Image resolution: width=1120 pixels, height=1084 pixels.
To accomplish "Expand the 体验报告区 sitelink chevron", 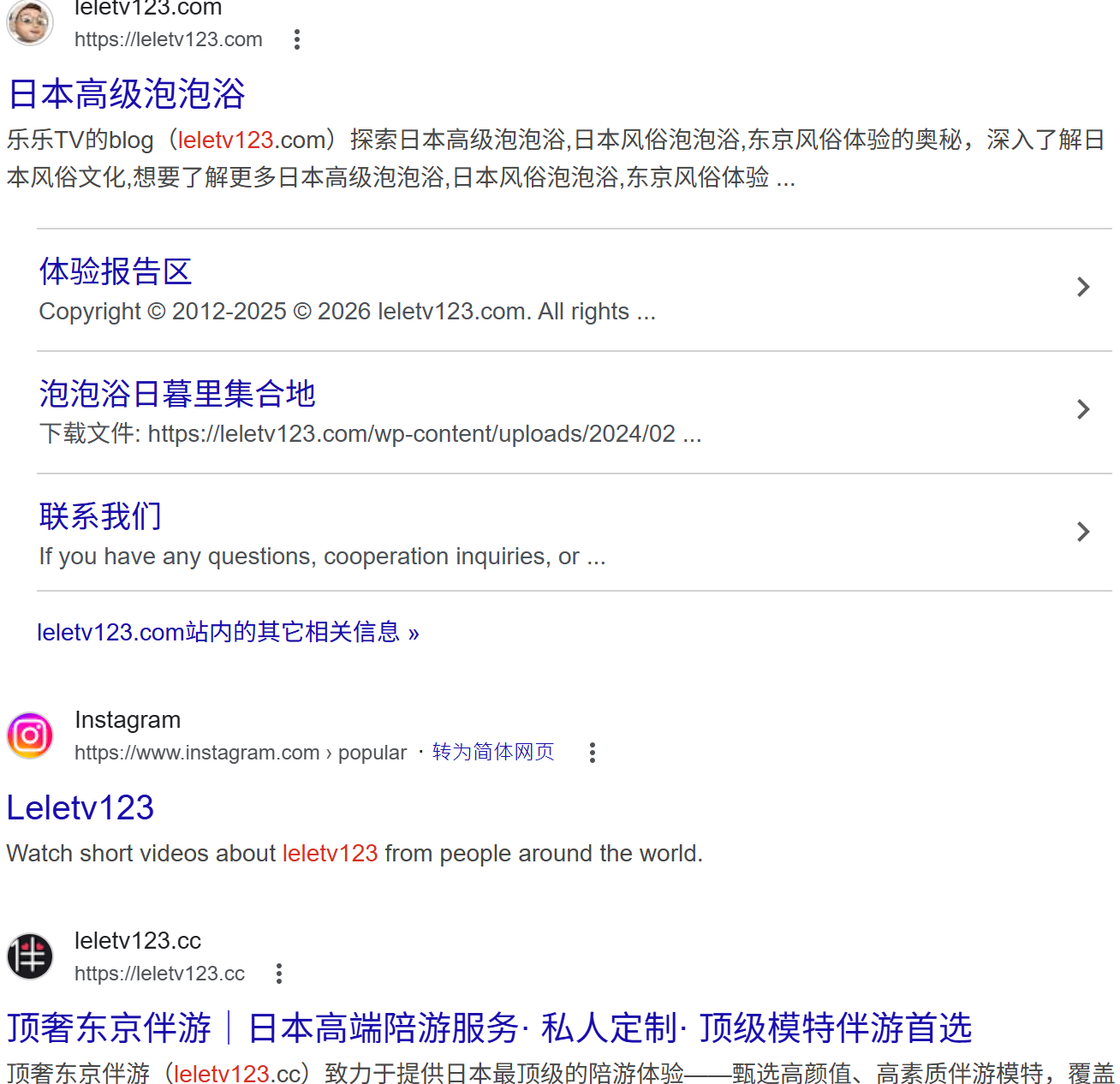I will click(x=1082, y=287).
